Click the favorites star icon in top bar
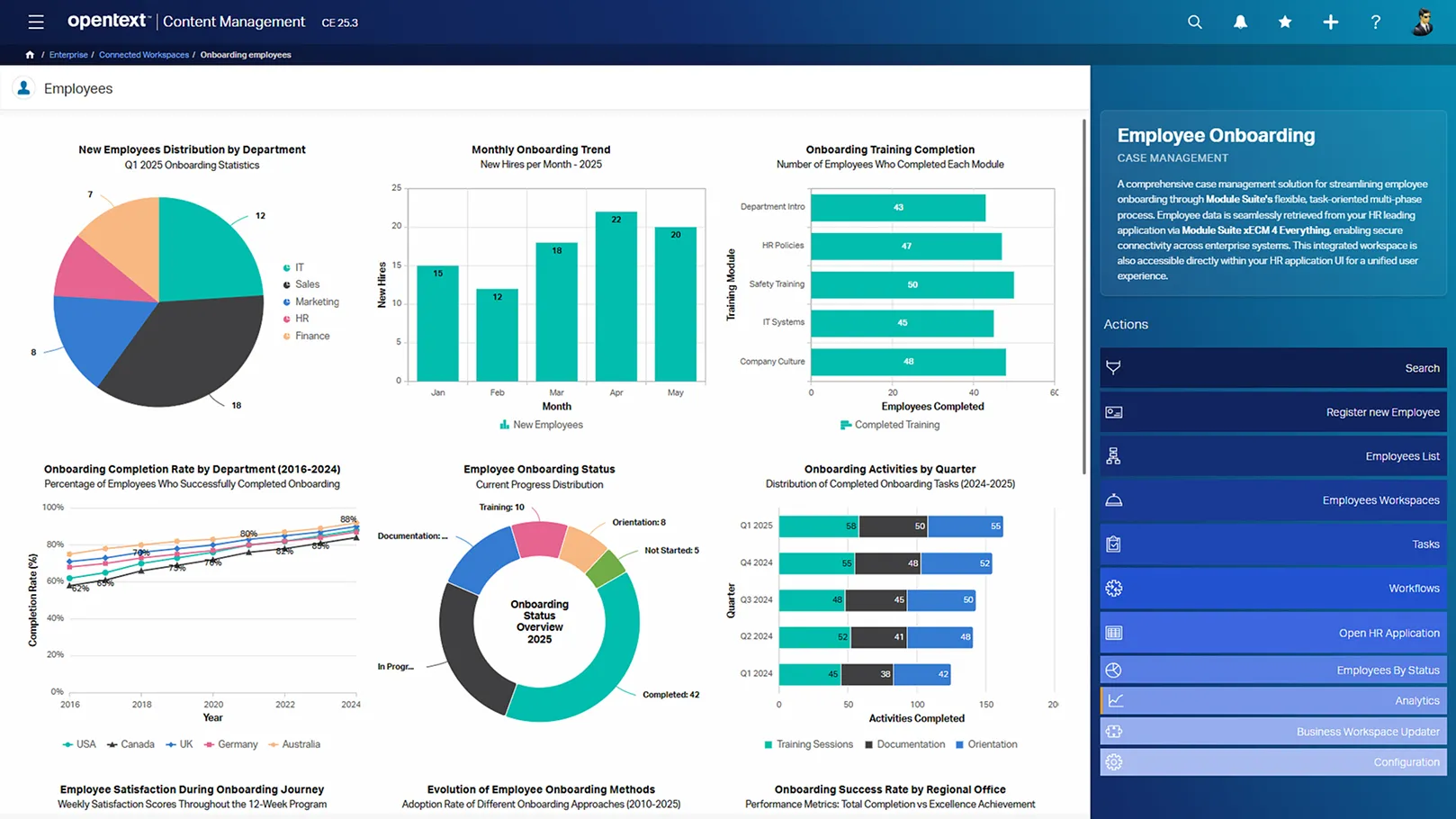The width and height of the screenshot is (1456, 819). [1284, 22]
